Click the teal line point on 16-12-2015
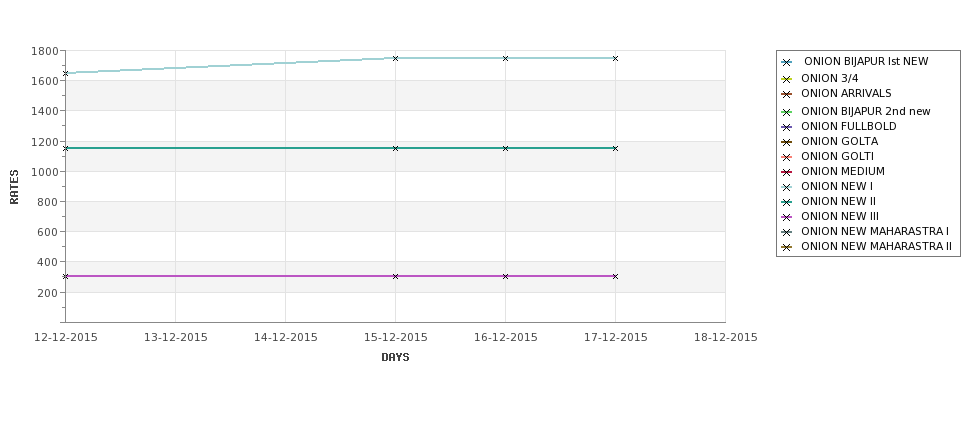Viewport: 975px width, 429px height. point(506,149)
